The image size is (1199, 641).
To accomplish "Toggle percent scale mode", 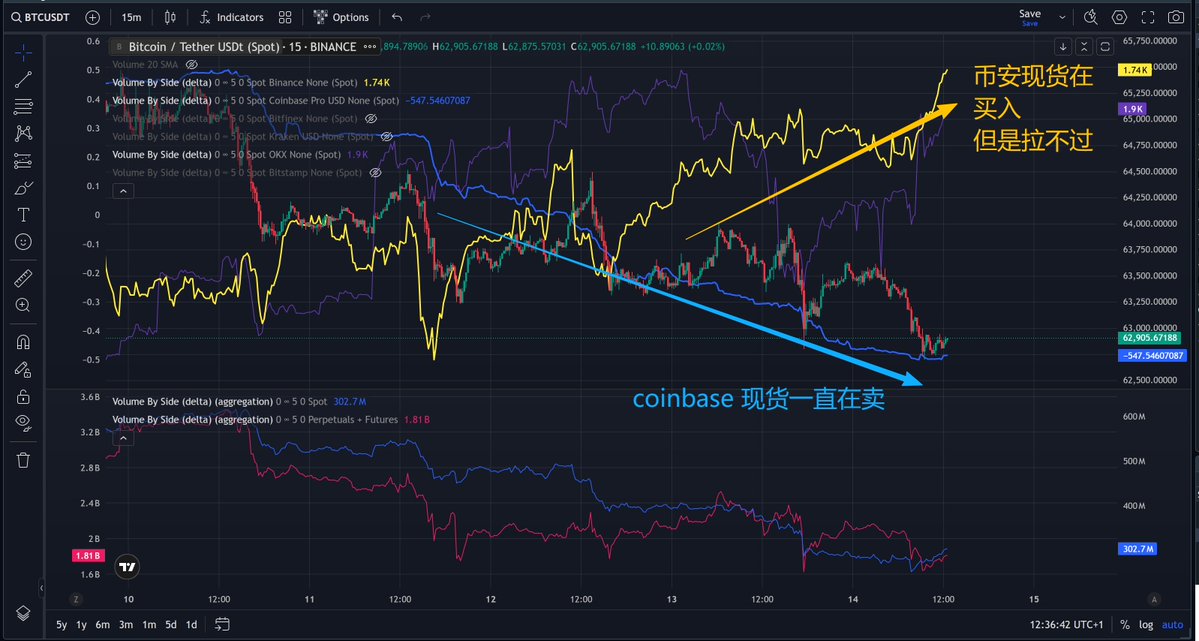I will (1125, 624).
